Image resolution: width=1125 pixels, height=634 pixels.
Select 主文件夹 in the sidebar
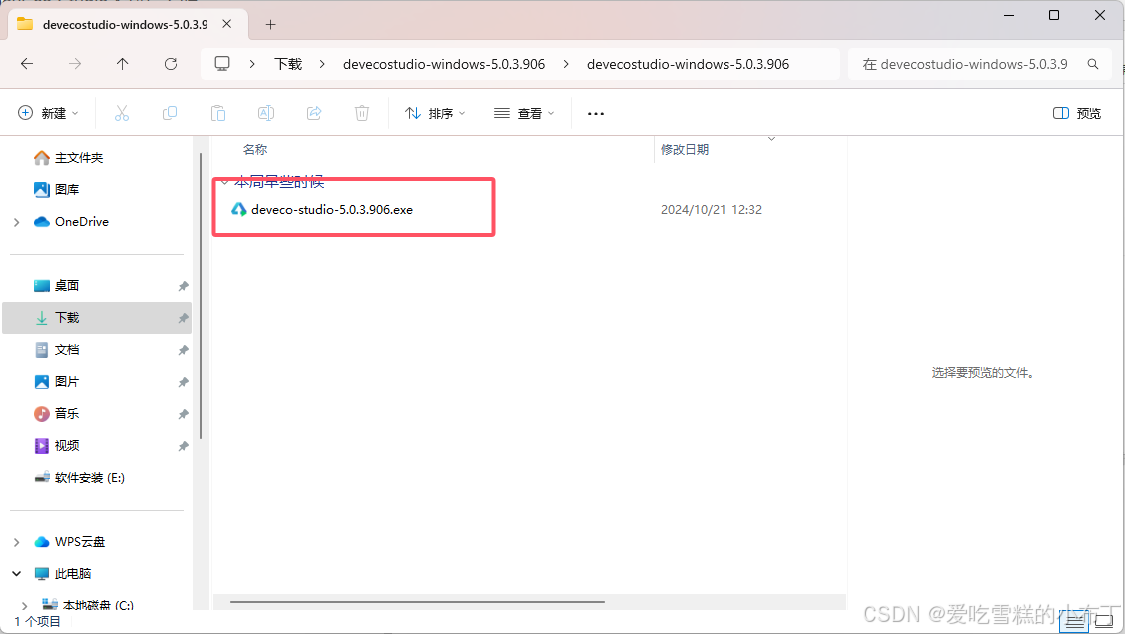point(79,158)
